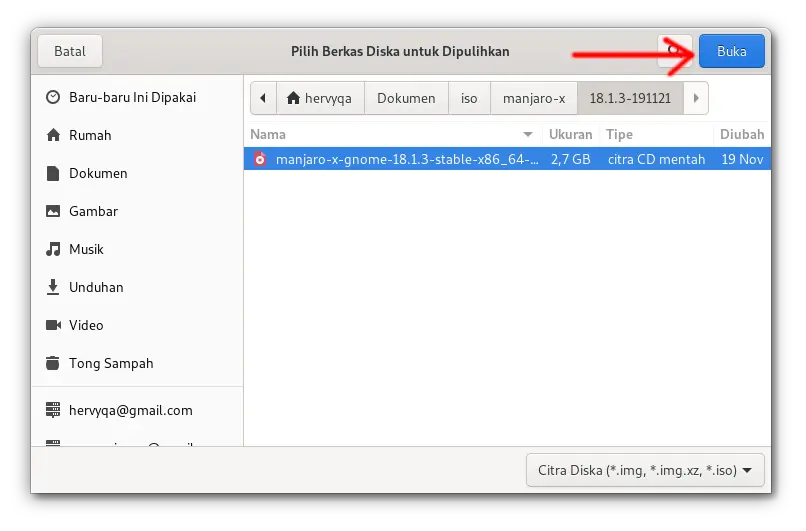
Task: Open the Dokumen sidebar location
Action: point(137,173)
